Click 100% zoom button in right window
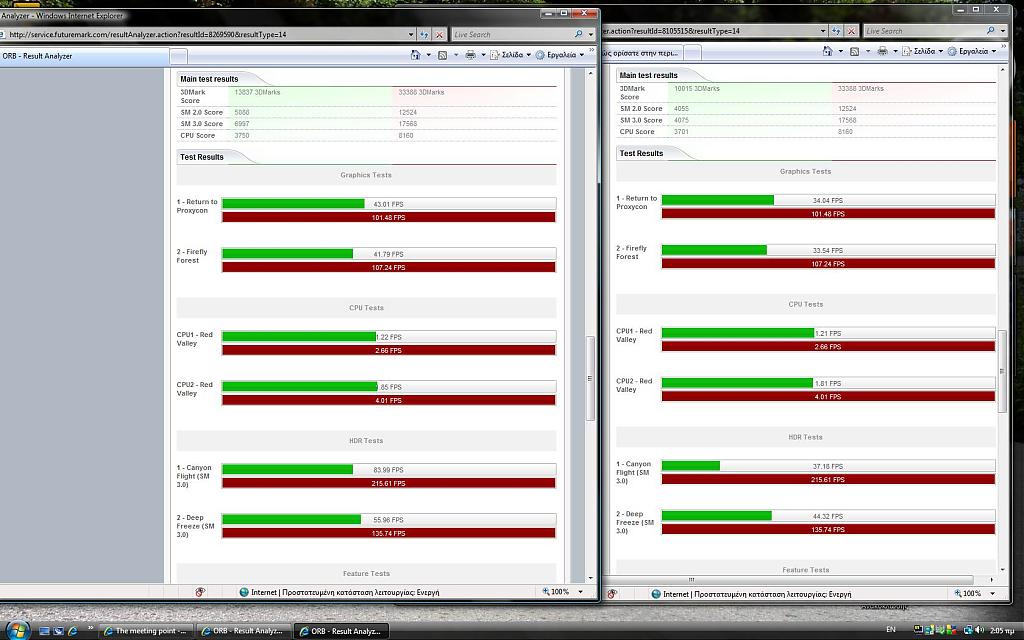This screenshot has width=1024, height=640. click(x=968, y=594)
